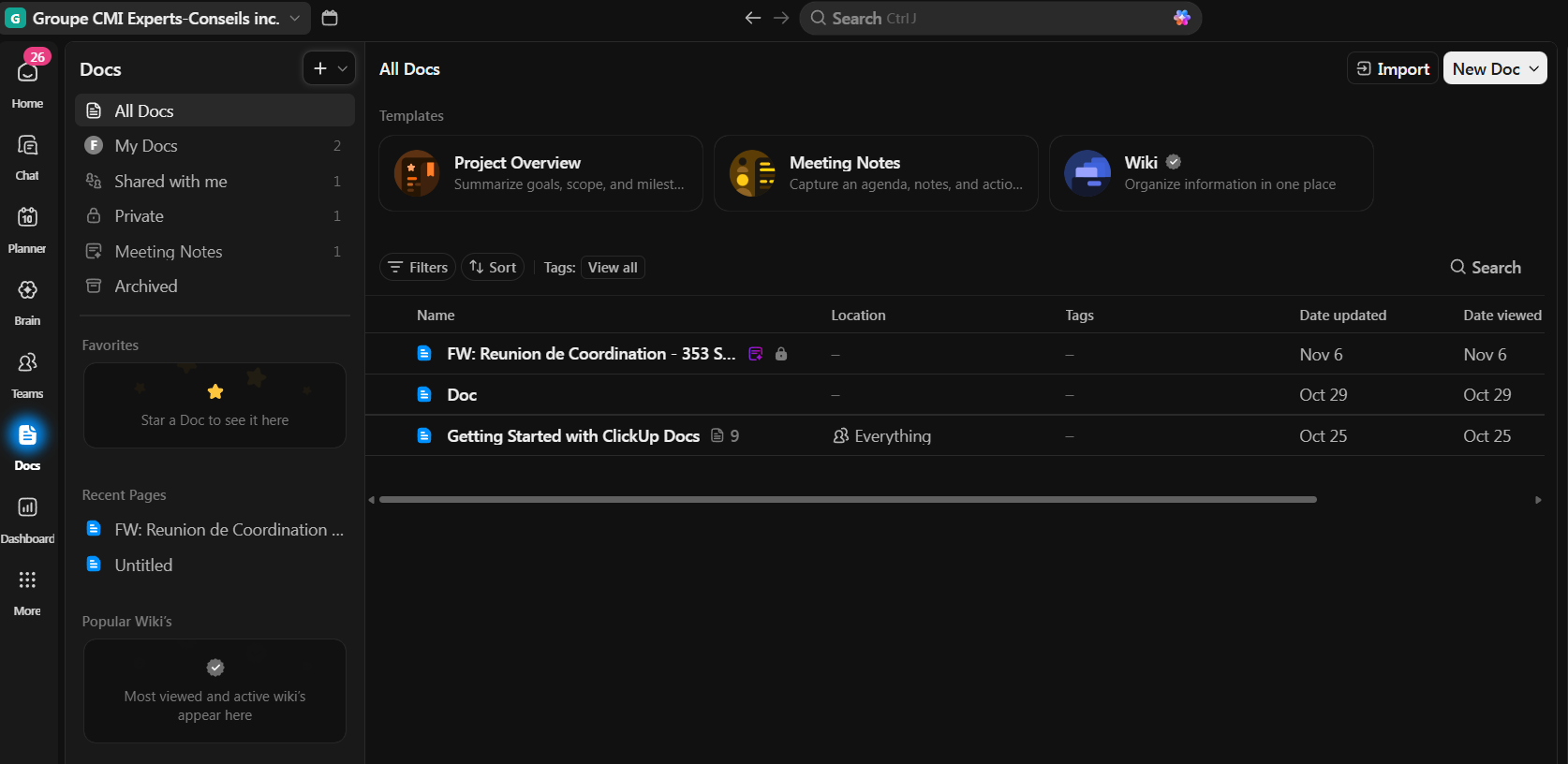Click the calendar icon beside workspace name
The width and height of the screenshot is (1568, 764).
[x=330, y=18]
